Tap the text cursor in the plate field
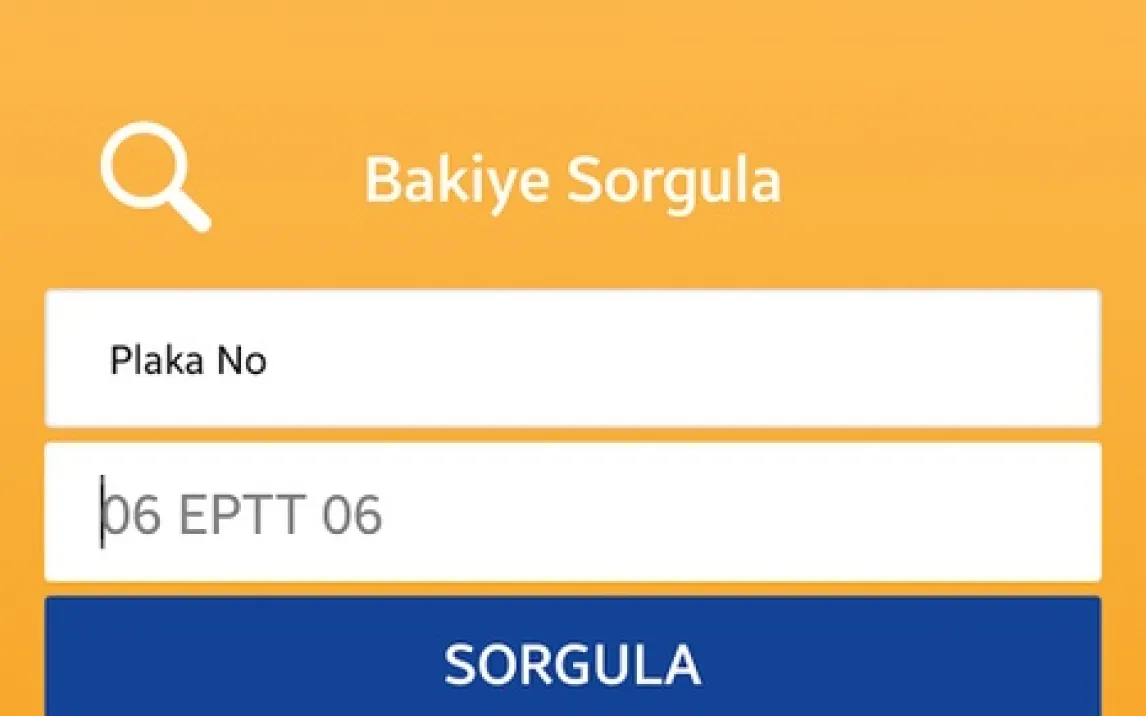The image size is (1146, 716). click(102, 514)
